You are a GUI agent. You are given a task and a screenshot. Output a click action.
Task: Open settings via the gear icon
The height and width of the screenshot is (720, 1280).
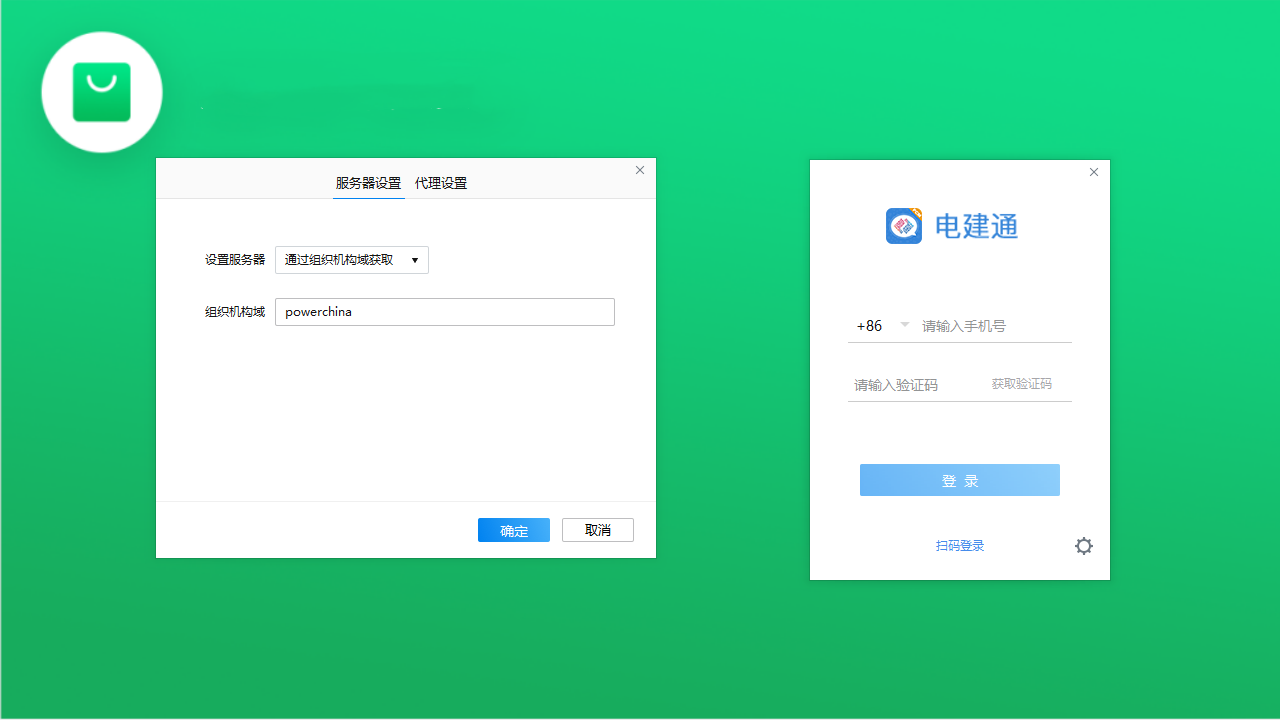1084,546
